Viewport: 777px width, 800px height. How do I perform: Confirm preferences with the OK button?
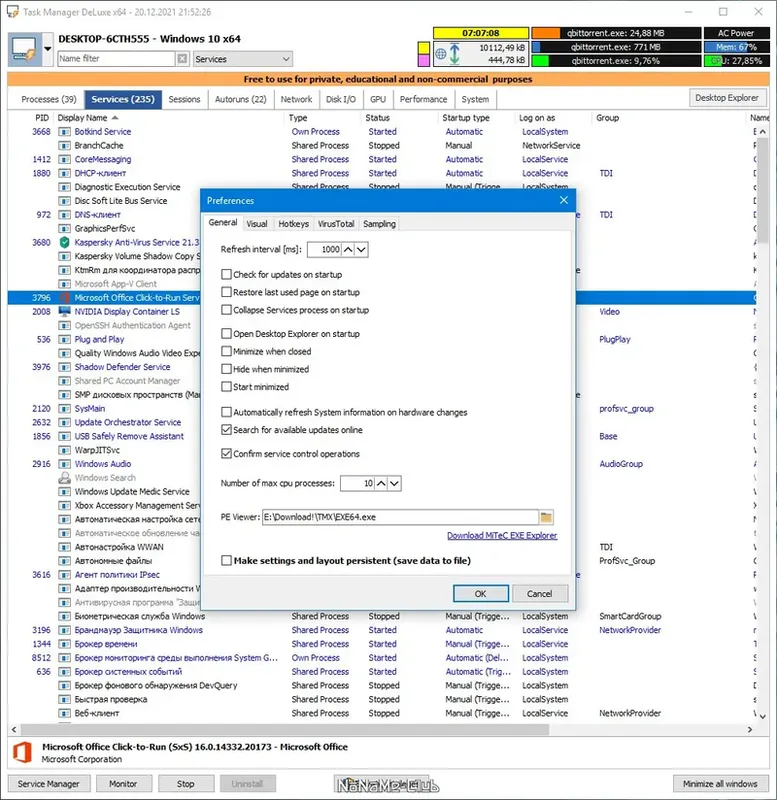(481, 593)
